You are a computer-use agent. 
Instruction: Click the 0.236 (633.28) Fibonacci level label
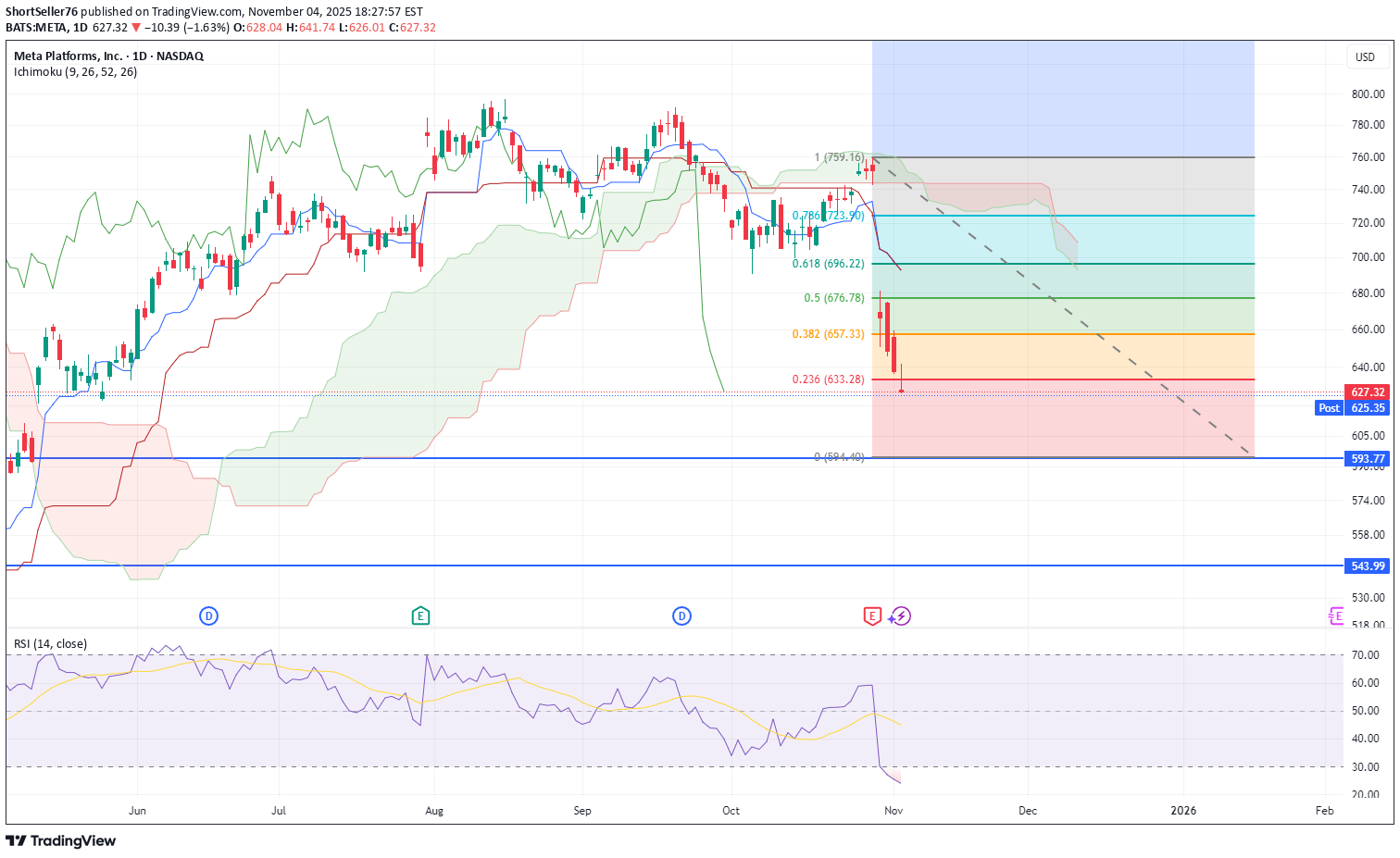828,379
